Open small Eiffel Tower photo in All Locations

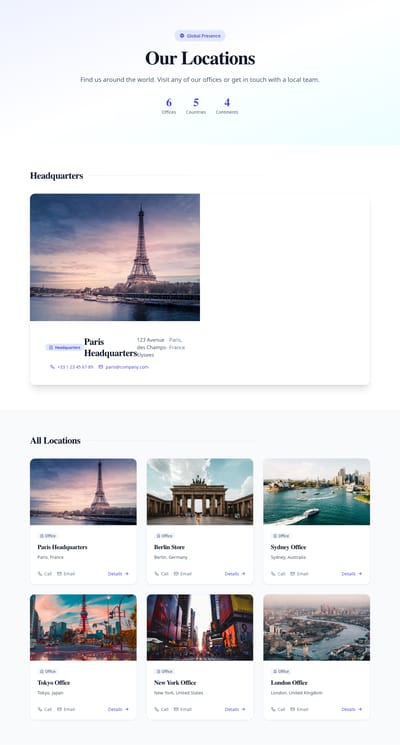[x=83, y=491]
